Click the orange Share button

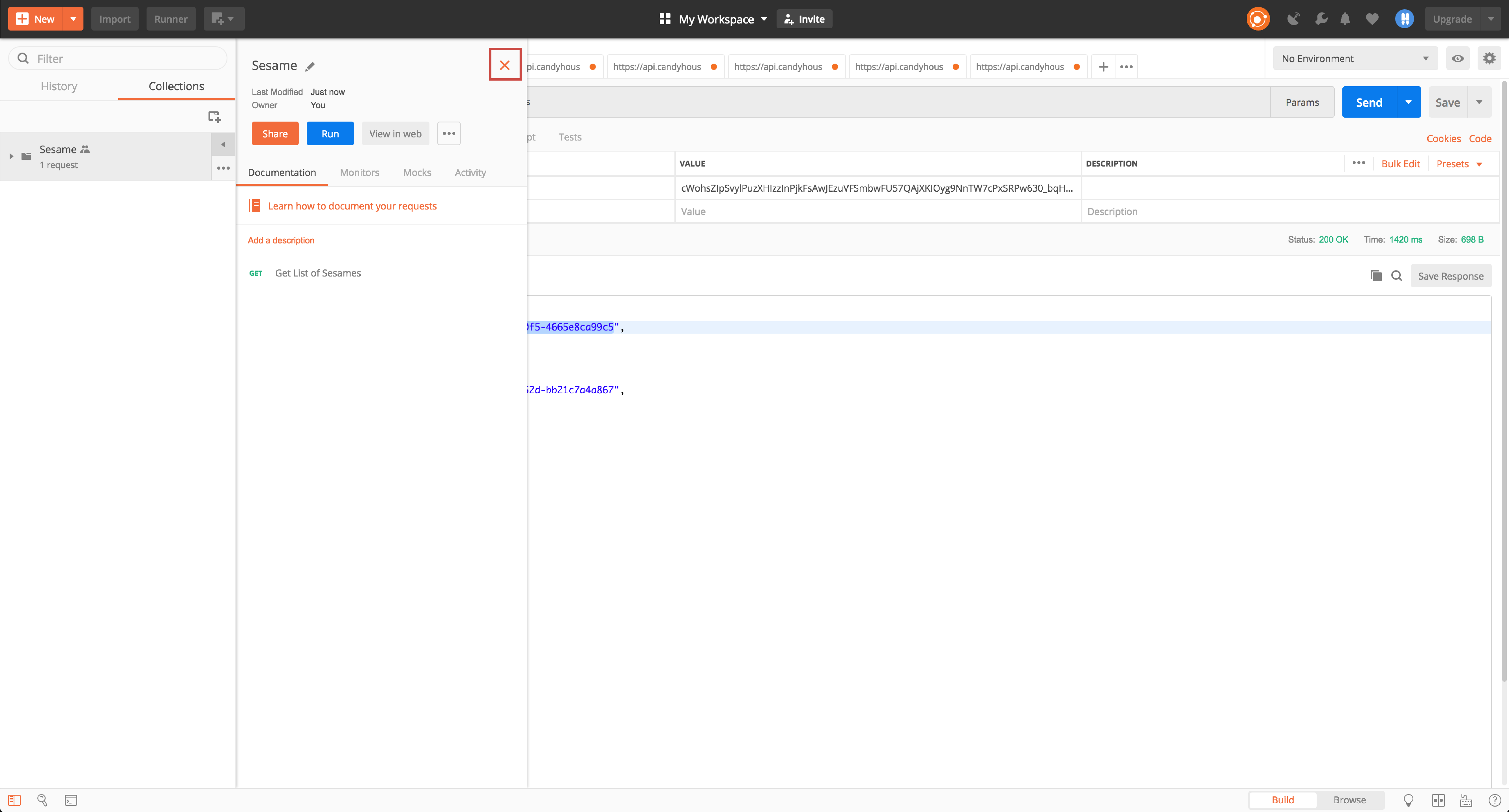[275, 133]
